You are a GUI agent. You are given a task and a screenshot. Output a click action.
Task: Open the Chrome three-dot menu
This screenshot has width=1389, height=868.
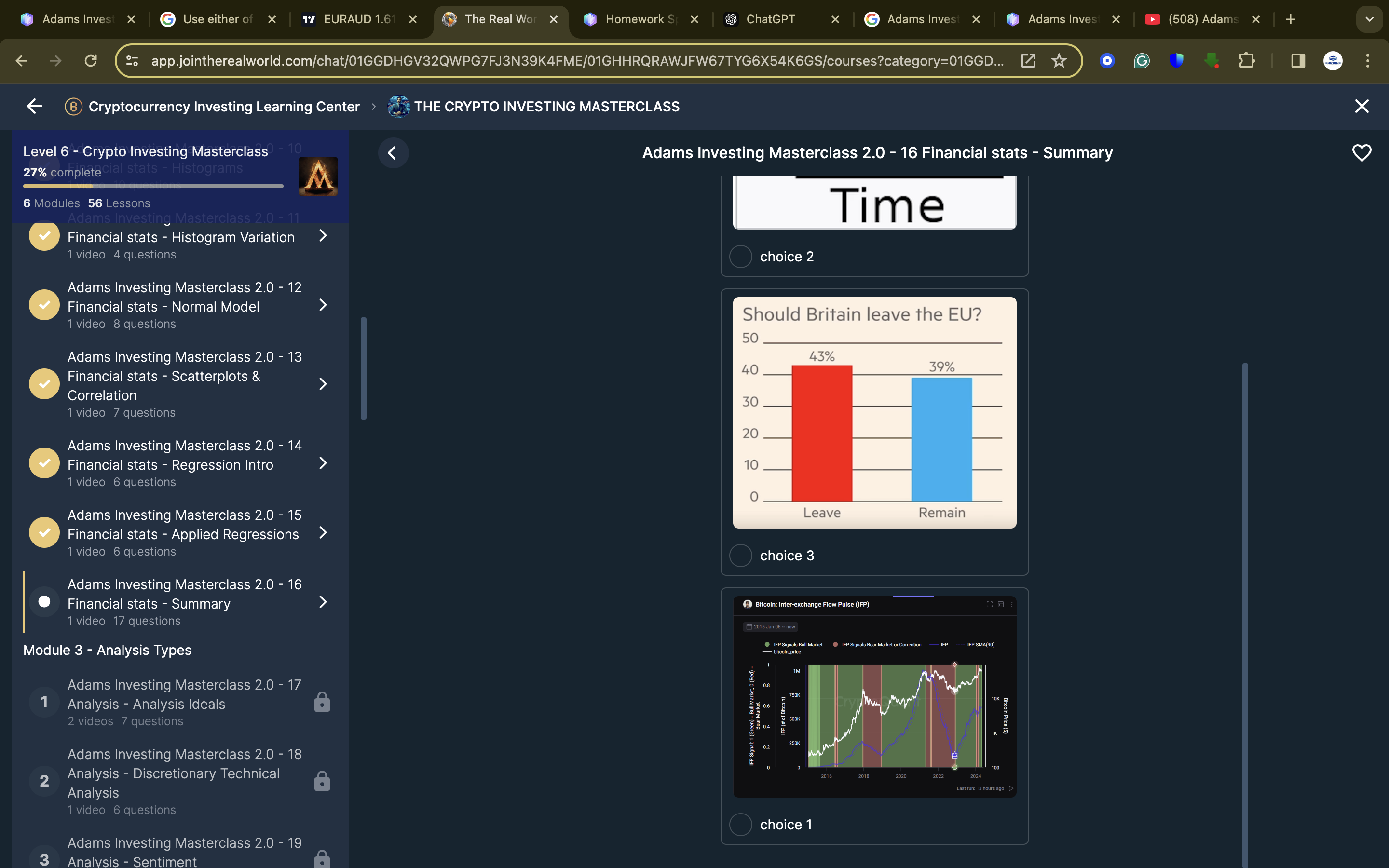pos(1368,61)
